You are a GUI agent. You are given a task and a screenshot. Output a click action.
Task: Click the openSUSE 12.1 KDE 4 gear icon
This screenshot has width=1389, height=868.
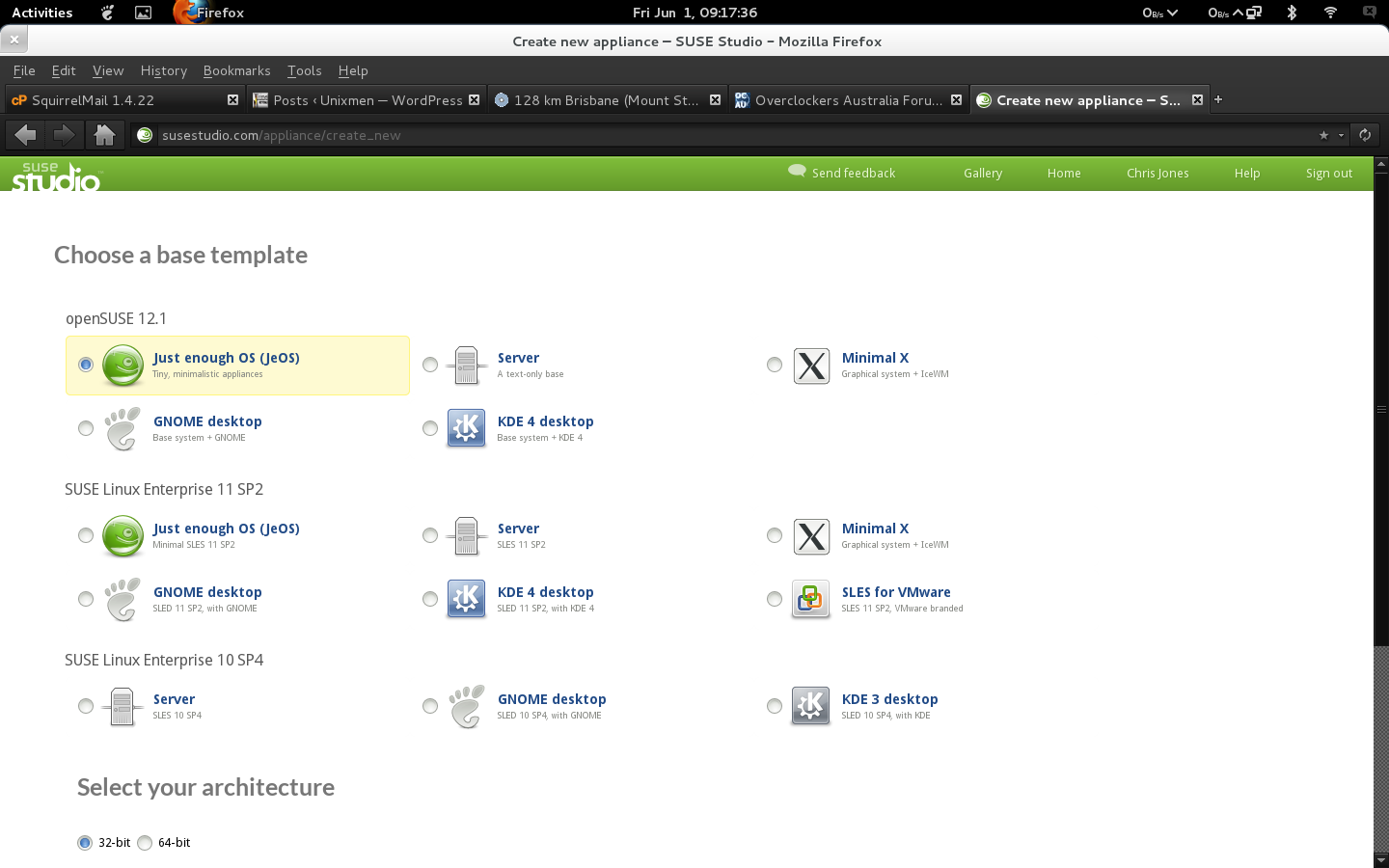click(x=466, y=428)
